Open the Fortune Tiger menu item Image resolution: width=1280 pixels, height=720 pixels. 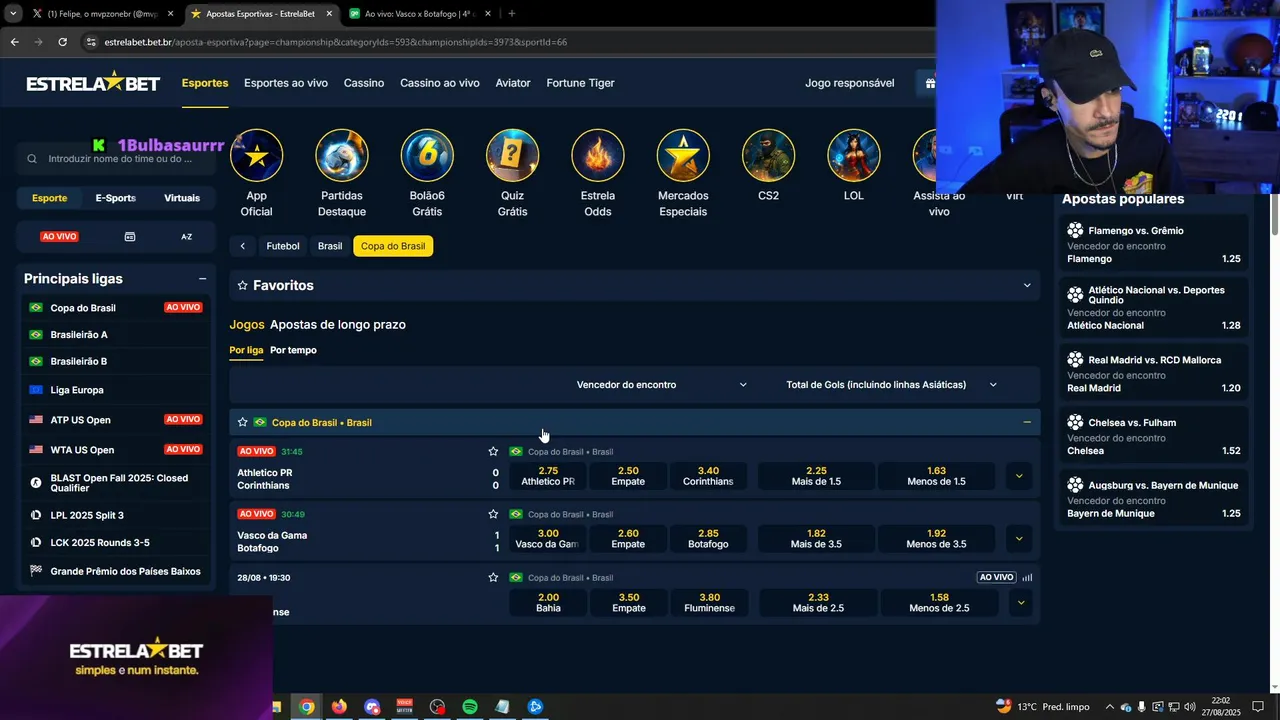coord(580,83)
